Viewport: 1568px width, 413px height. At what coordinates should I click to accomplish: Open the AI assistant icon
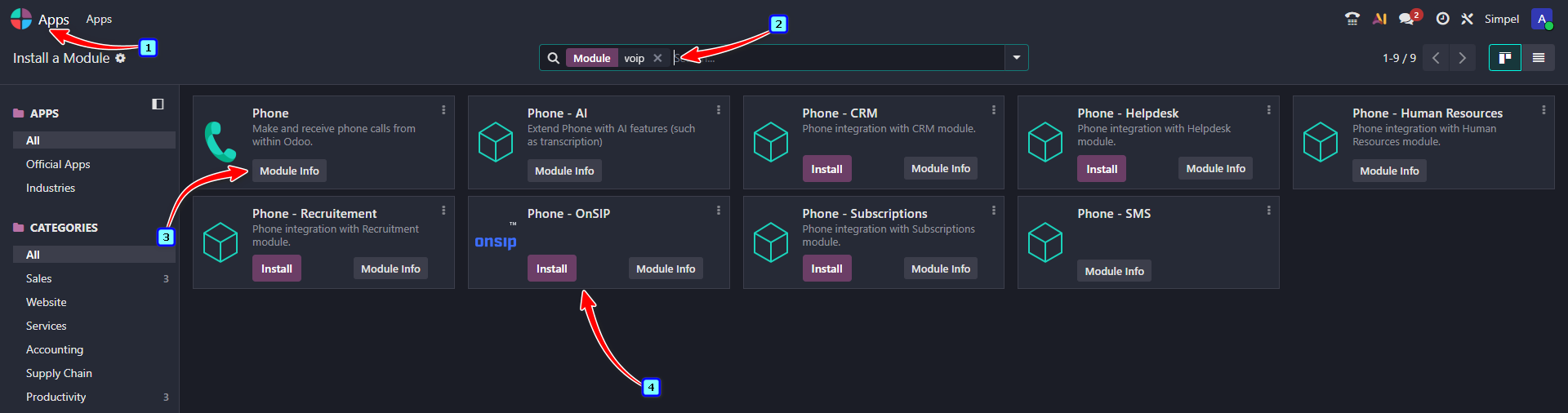point(1379,19)
